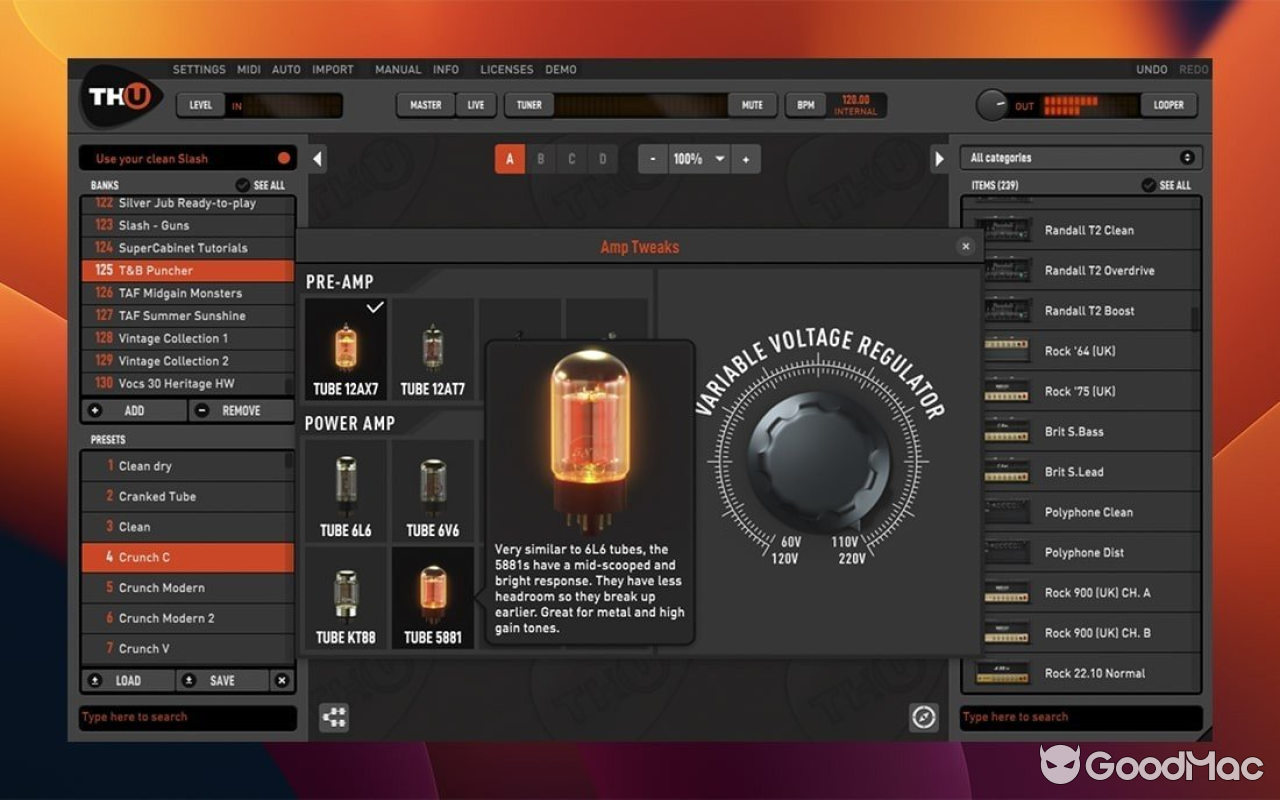Open the zoom percentage dropdown
Image resolution: width=1280 pixels, height=800 pixels.
[x=699, y=158]
